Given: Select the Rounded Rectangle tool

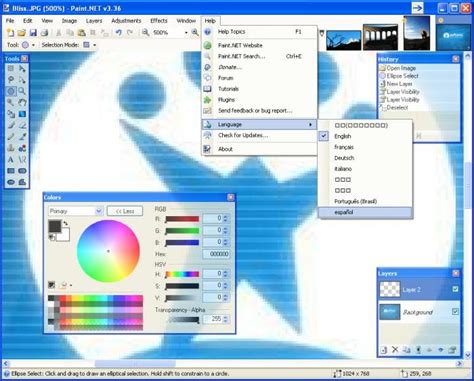Looking at the screenshot, I should pyautogui.click(x=22, y=171).
